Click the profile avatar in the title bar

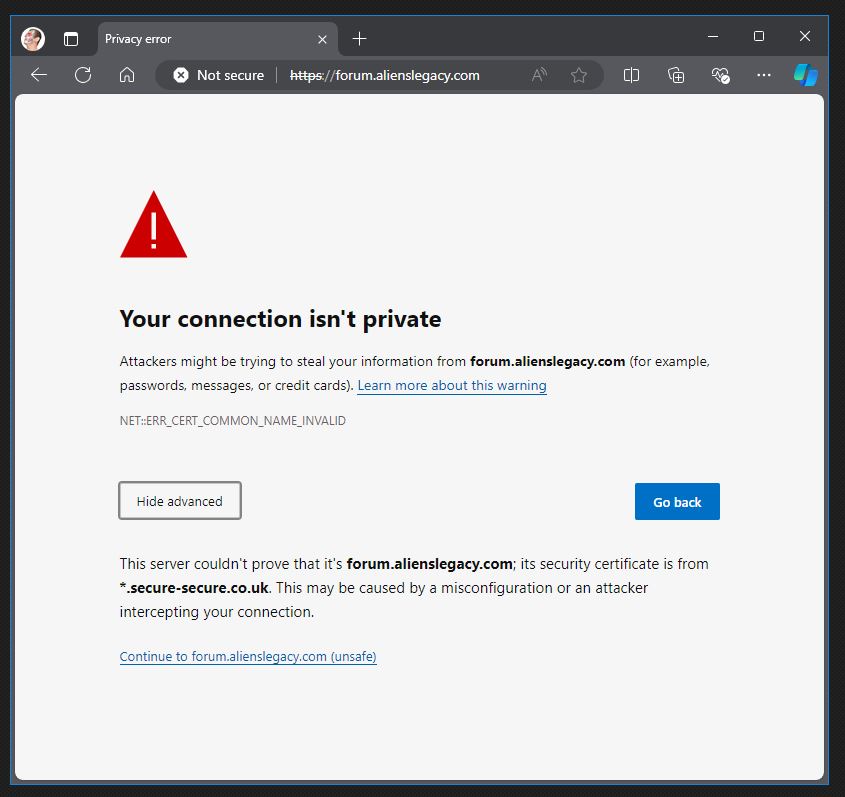click(33, 39)
